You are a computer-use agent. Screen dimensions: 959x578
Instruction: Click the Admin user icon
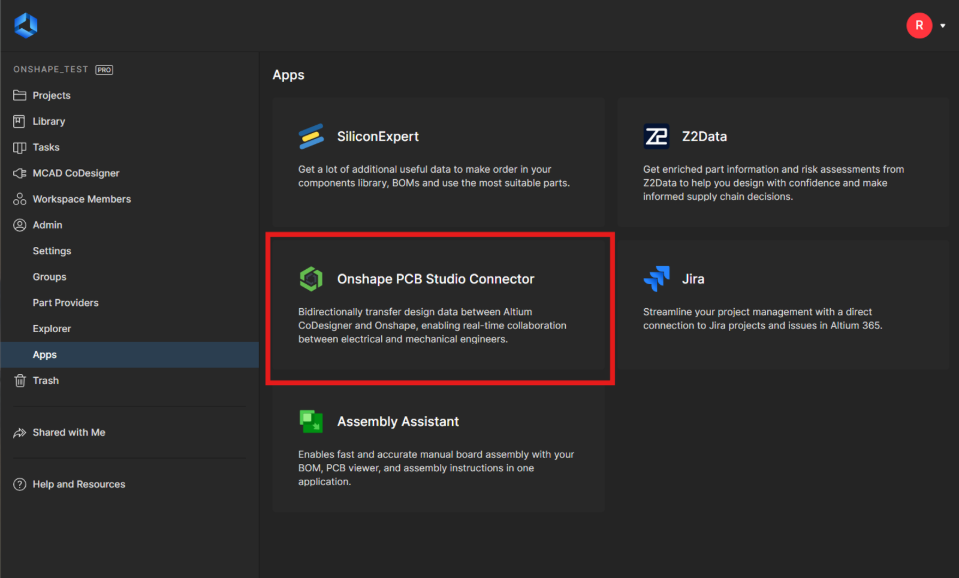(x=20, y=225)
